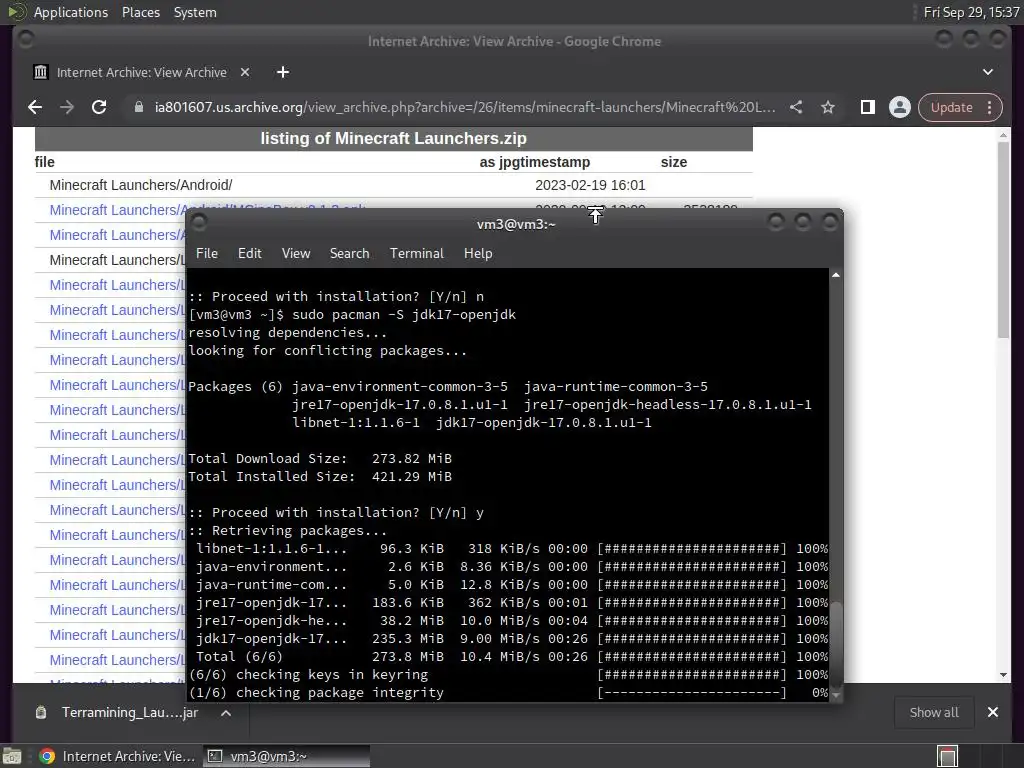1024x768 pixels.
Task: Expand download item options chevron
Action: (226, 712)
